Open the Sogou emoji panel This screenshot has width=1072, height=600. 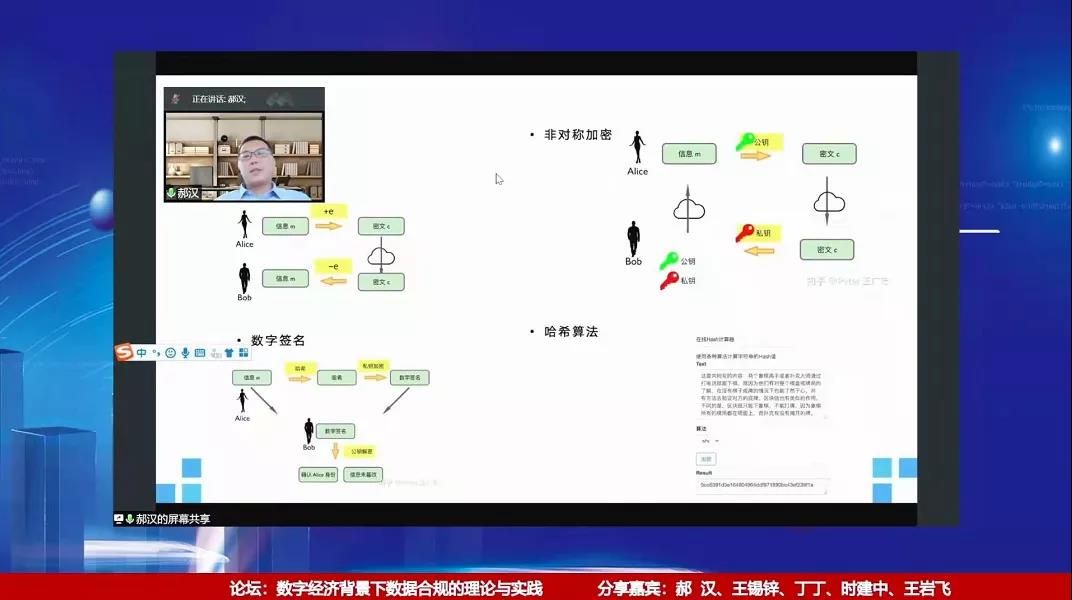tap(171, 352)
